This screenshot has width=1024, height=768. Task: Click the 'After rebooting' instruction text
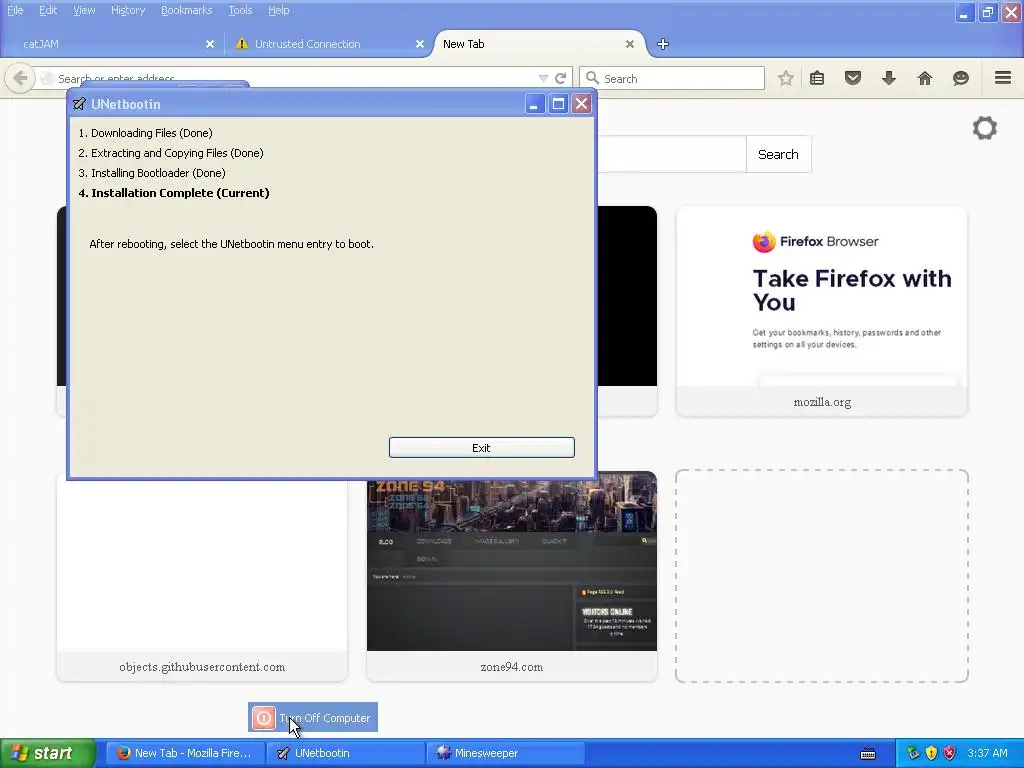pyautogui.click(x=231, y=244)
